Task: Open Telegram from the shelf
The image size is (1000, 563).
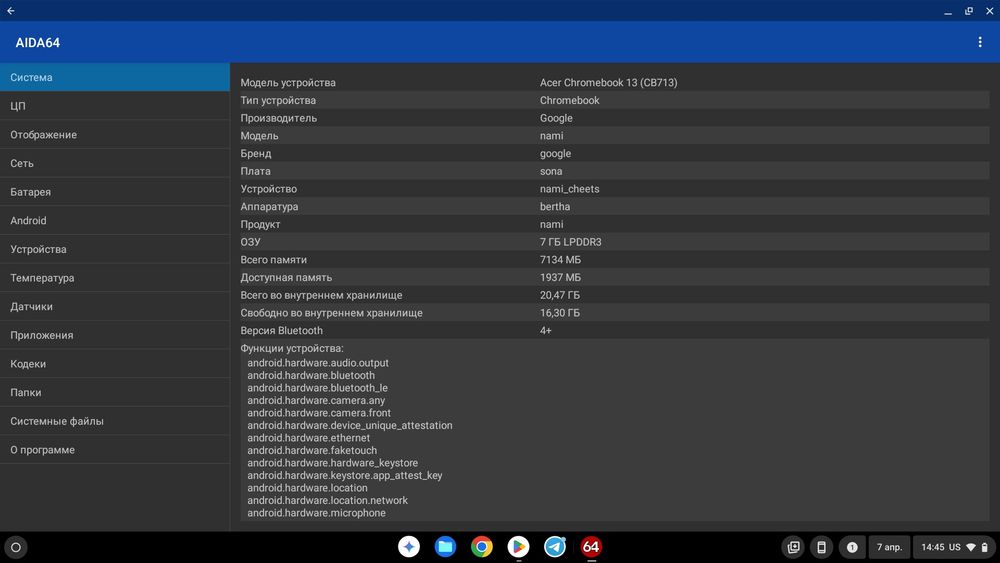Action: 554,546
